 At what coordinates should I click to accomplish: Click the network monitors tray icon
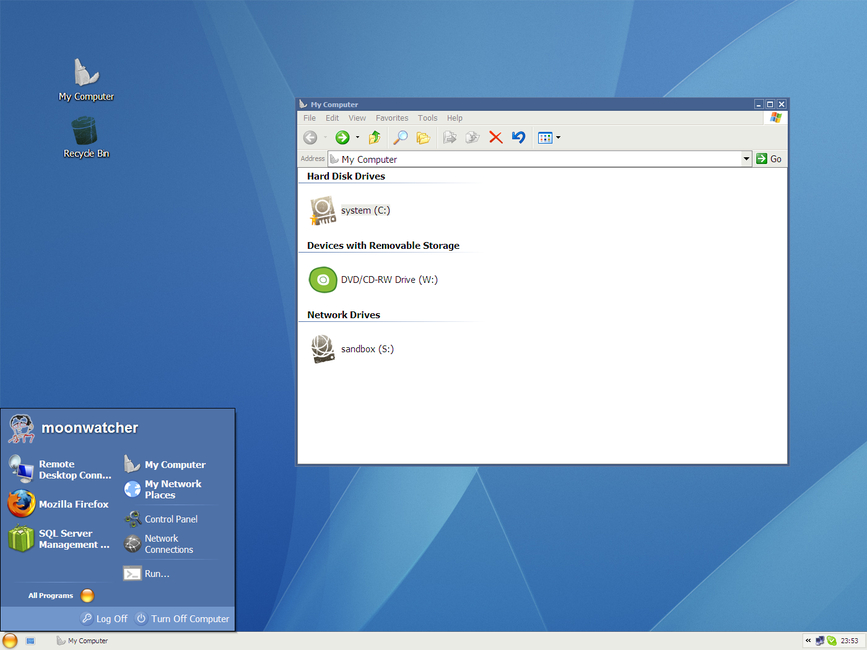pos(820,641)
